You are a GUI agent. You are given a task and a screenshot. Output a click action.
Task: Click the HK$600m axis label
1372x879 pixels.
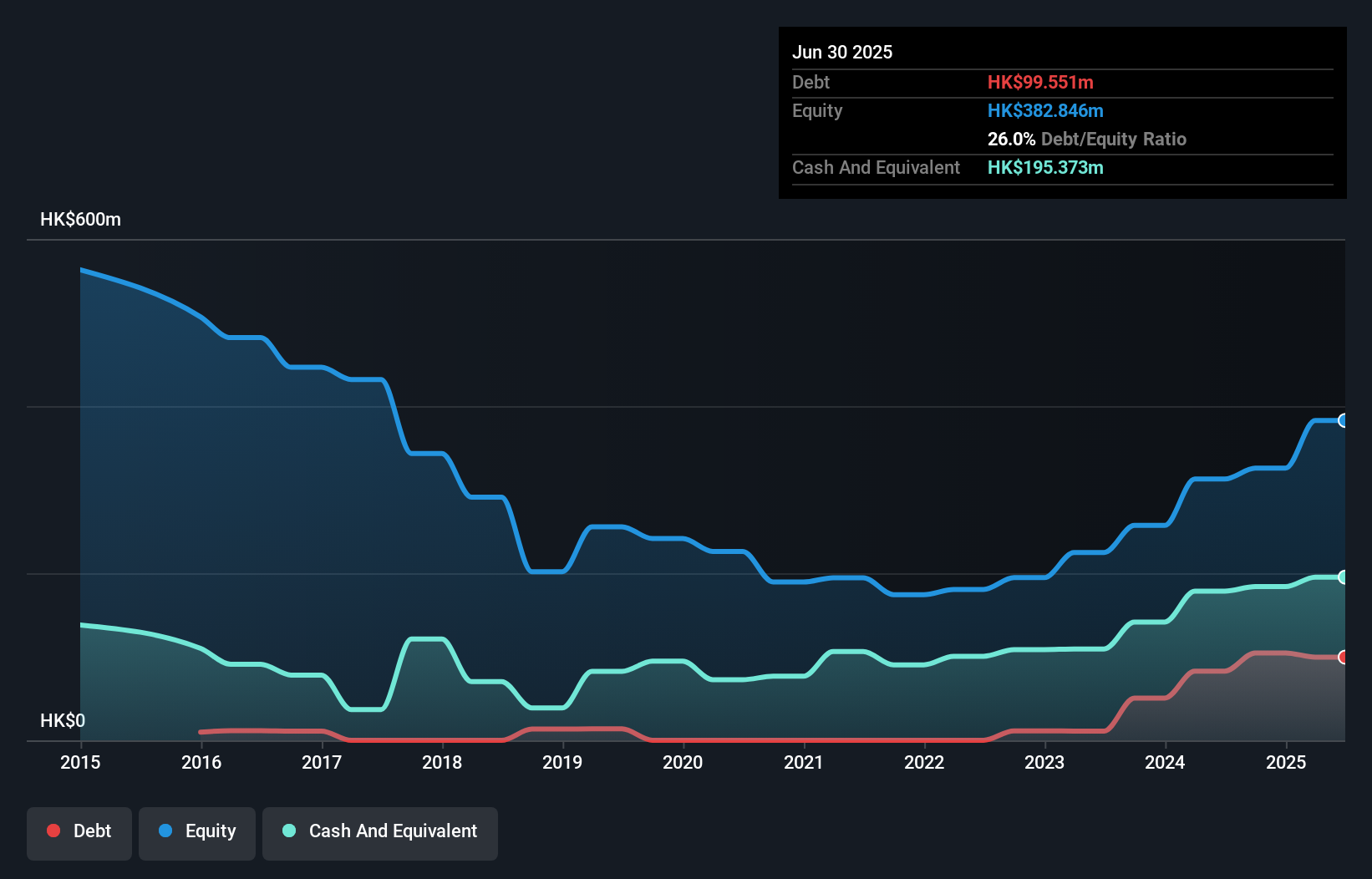pyautogui.click(x=80, y=219)
